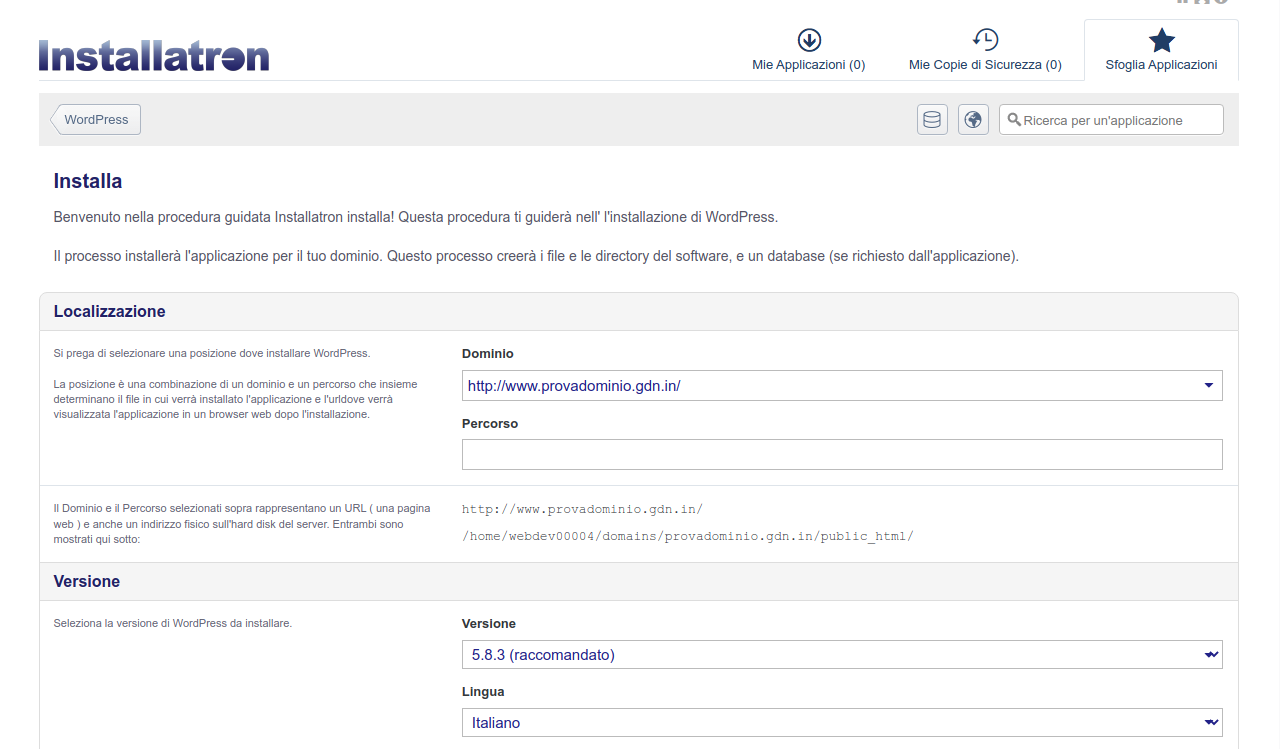Click text 'Si prega di selezionare una posizione'
Screen dimensions: 1280x749
[211, 353]
